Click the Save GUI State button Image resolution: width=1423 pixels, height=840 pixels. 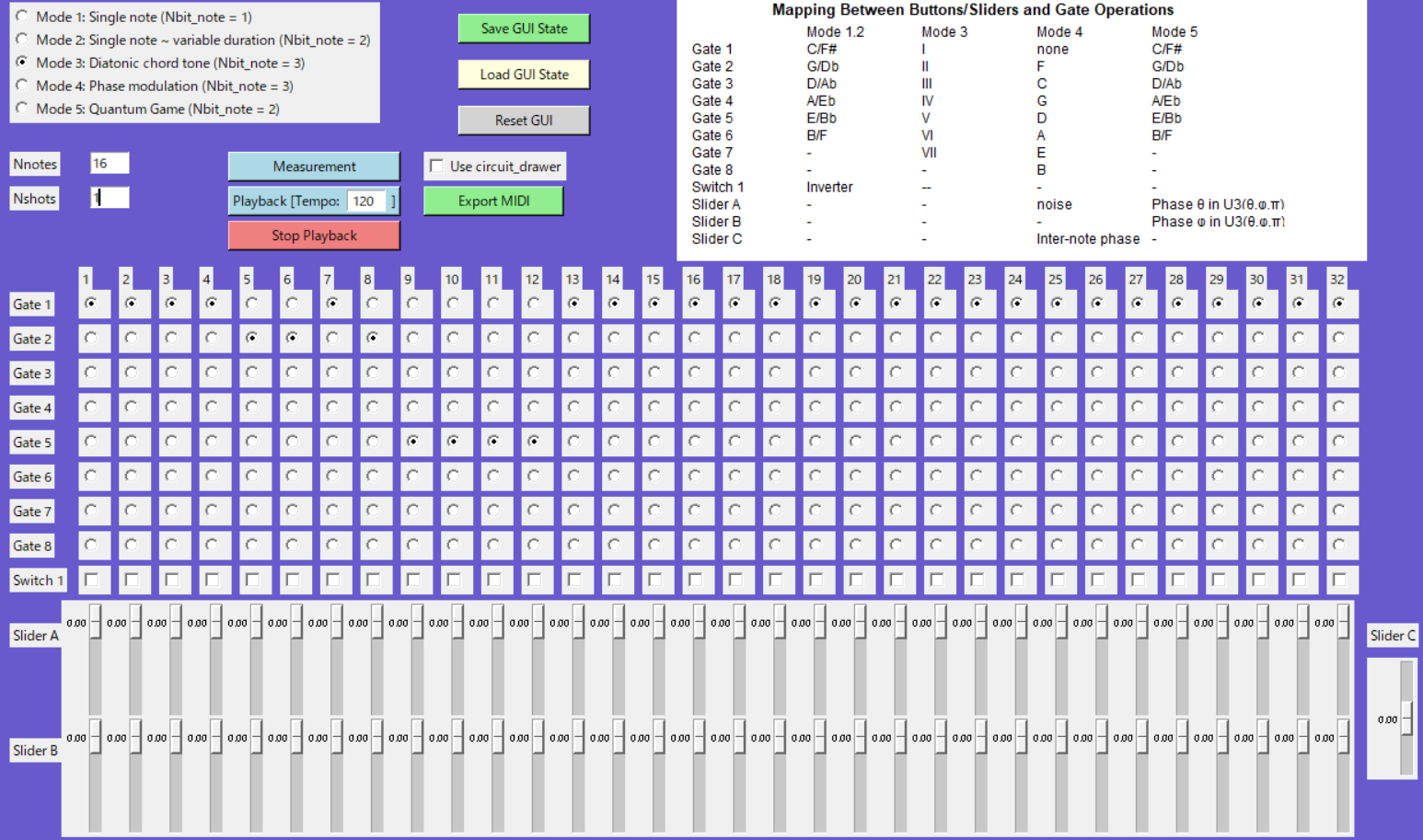pyautogui.click(x=524, y=29)
